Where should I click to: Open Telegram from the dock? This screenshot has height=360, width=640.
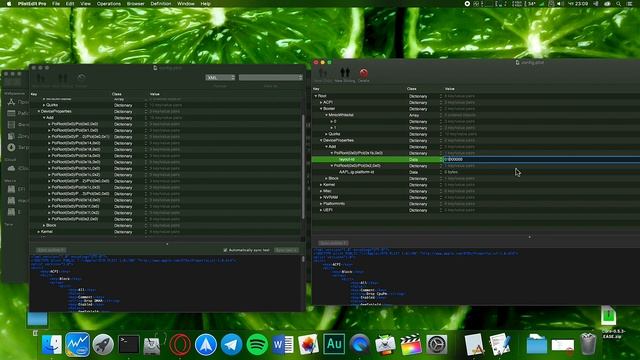[x=231, y=344]
